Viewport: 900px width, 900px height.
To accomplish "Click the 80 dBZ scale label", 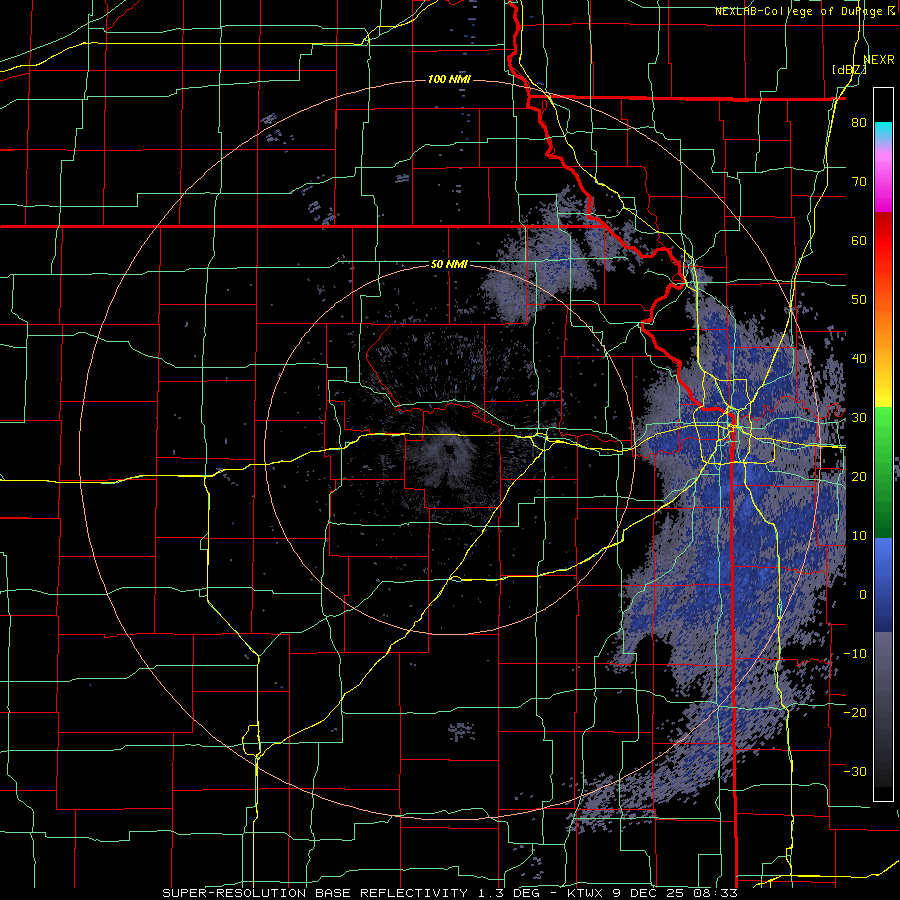I will 859,123.
